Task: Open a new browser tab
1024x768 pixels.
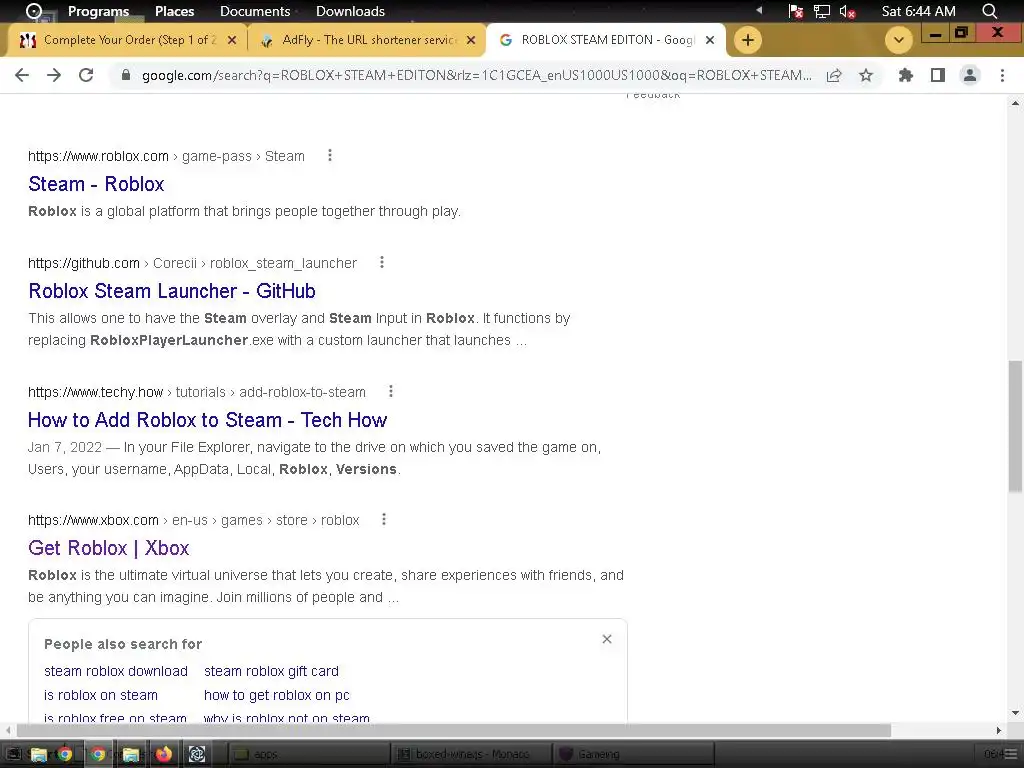Action: coord(747,40)
